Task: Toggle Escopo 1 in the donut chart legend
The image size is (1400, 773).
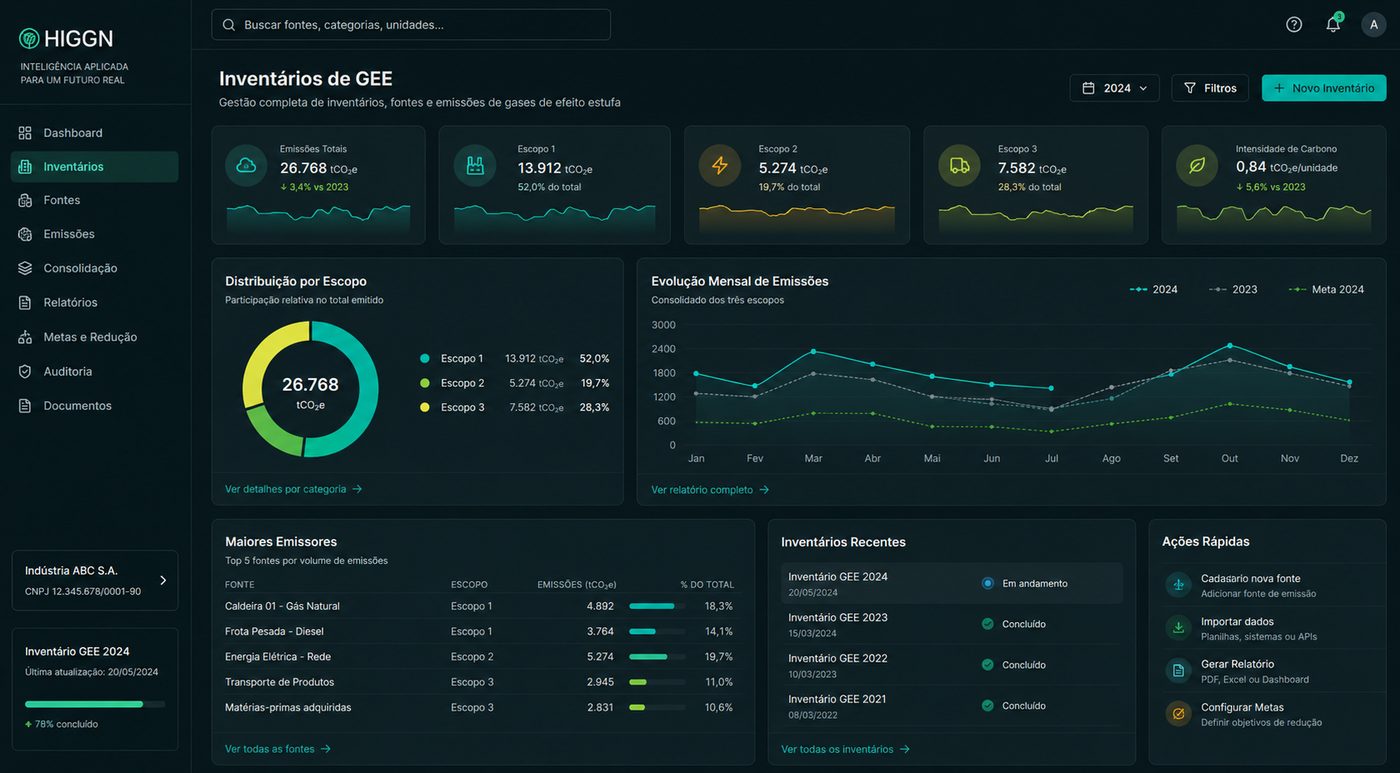Action: click(452, 358)
